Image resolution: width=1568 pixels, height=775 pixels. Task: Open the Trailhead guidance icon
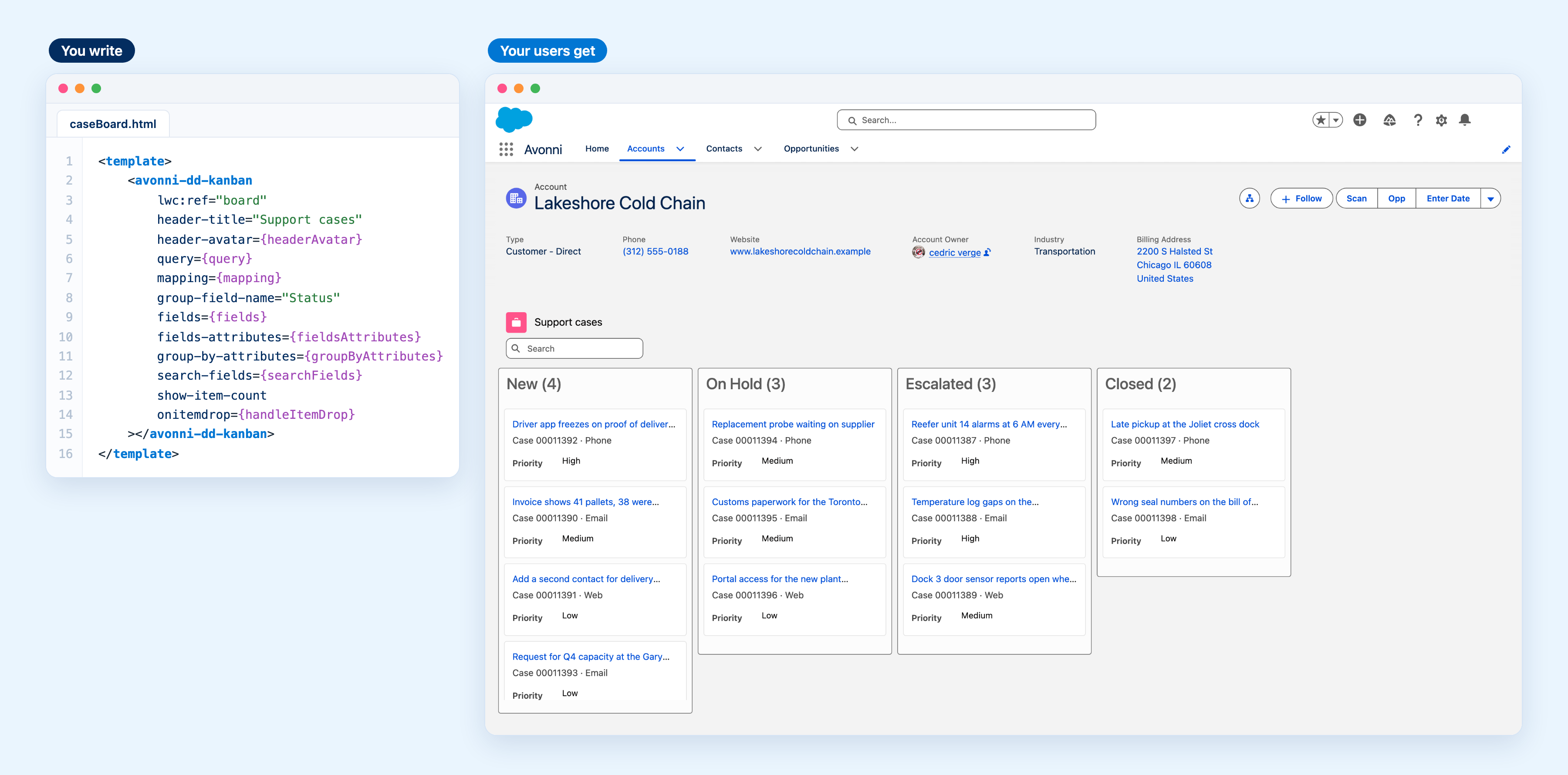click(x=1389, y=120)
